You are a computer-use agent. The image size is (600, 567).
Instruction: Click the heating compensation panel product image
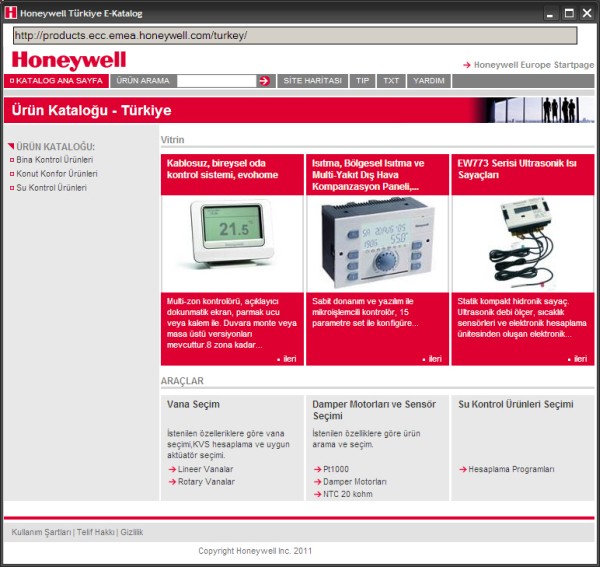click(377, 243)
